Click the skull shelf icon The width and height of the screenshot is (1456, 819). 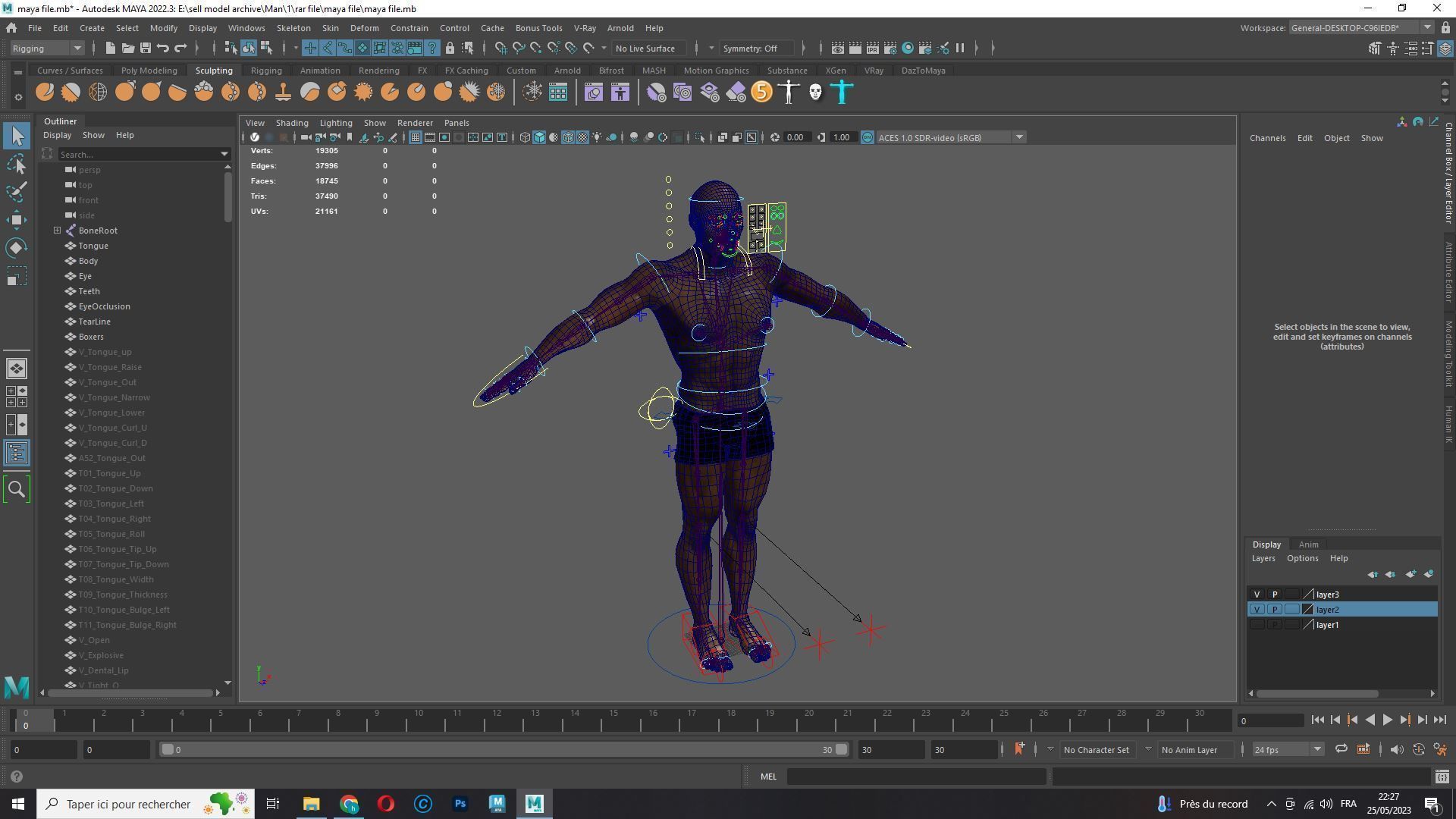tap(815, 93)
